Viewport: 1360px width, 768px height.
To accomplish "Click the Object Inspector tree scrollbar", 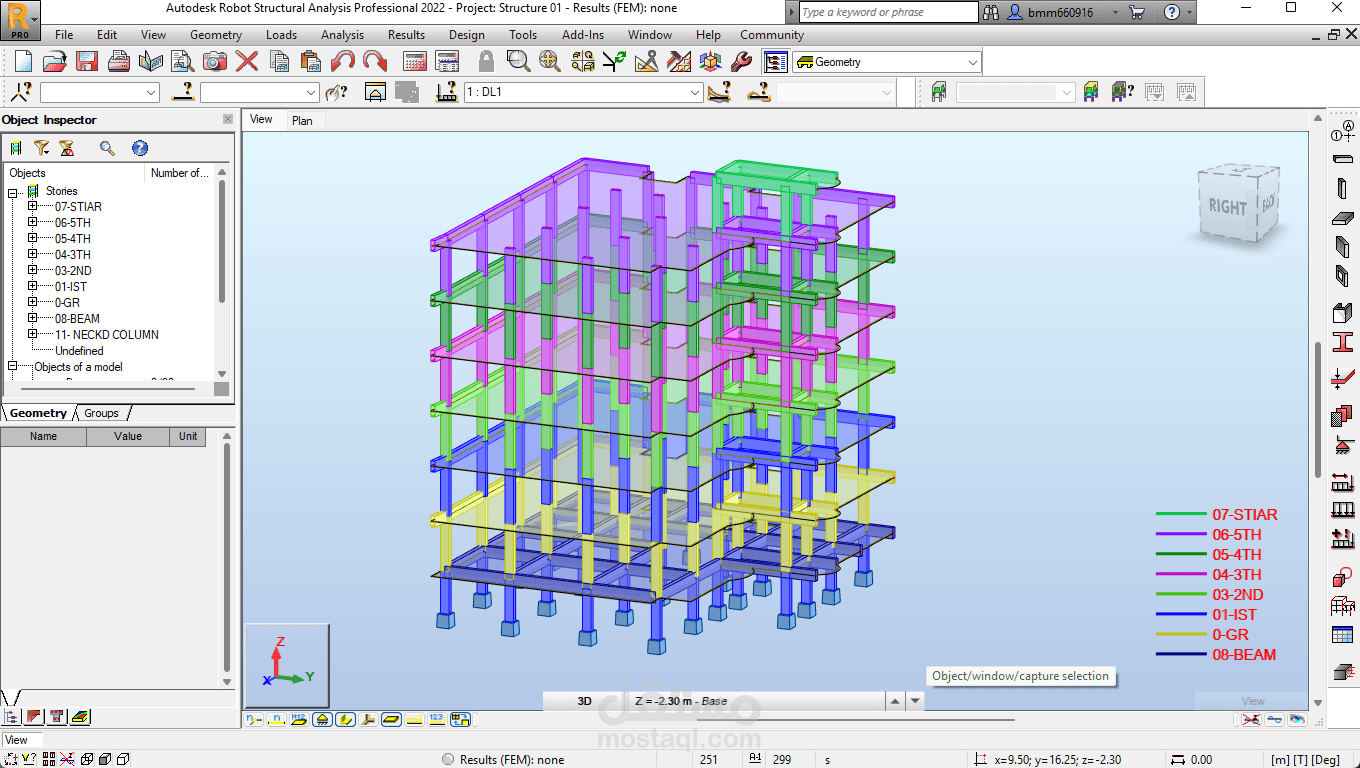I will 222,240.
